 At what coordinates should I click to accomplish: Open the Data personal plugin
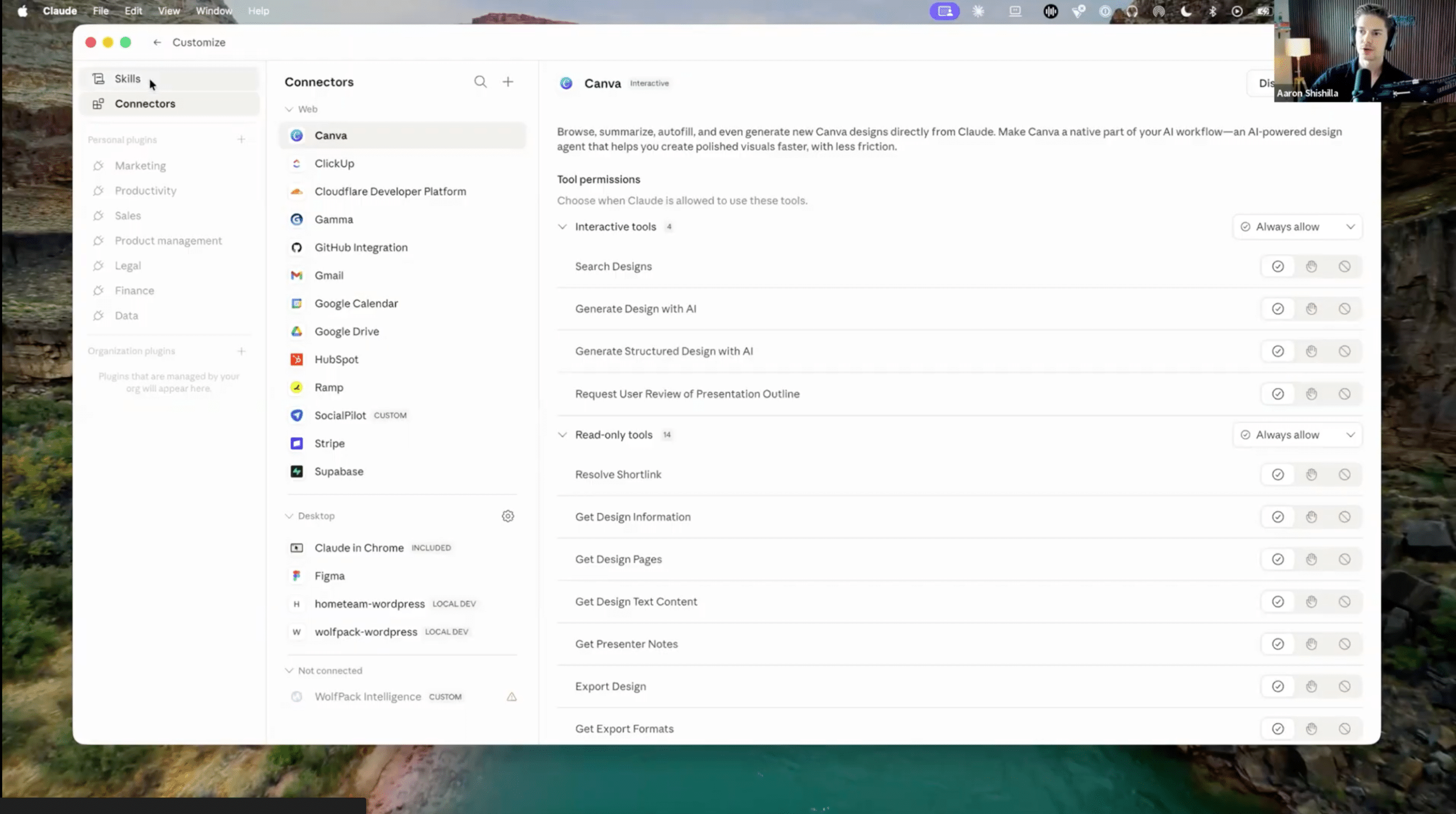pos(169,316)
